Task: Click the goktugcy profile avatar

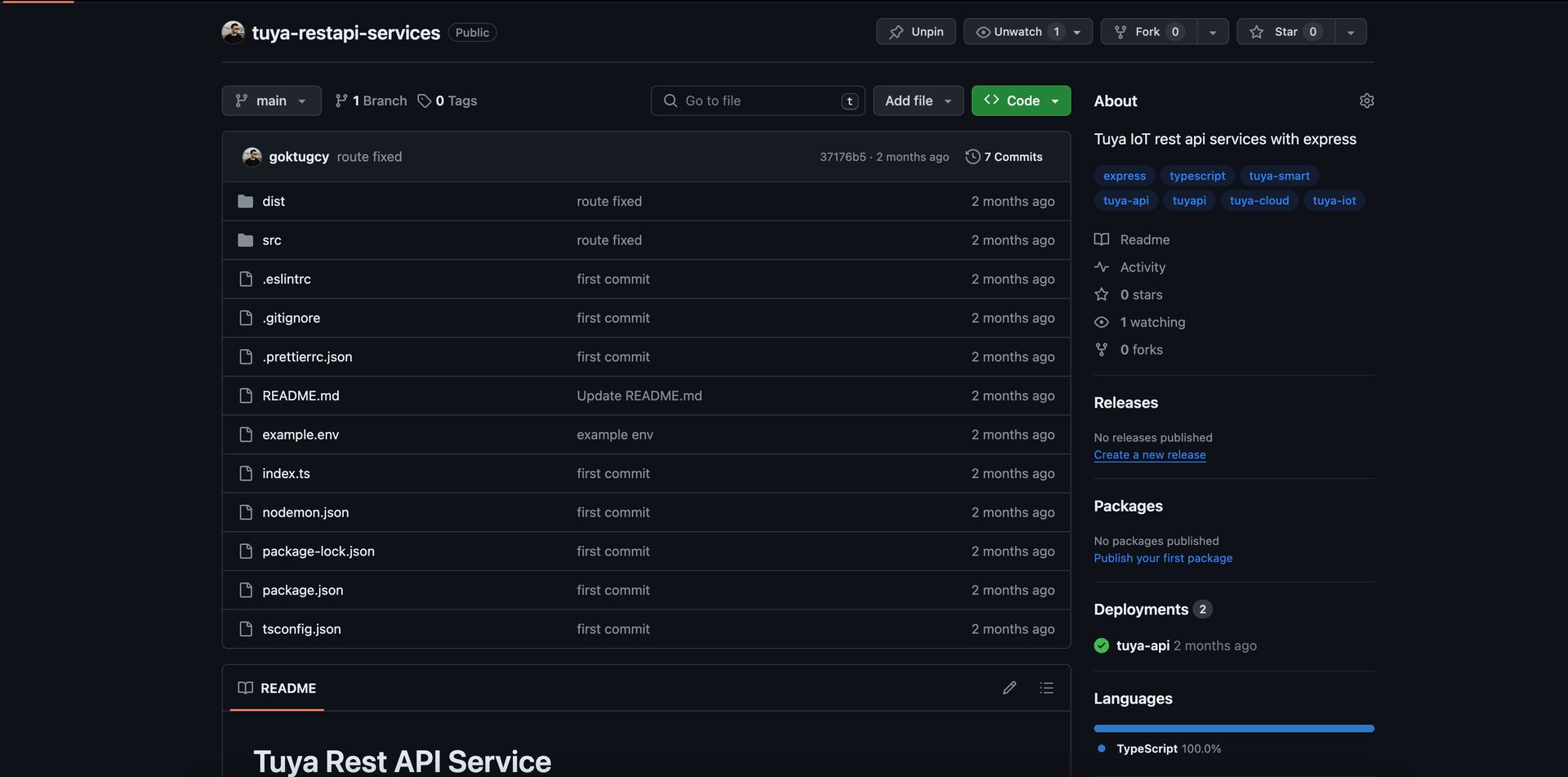Action: coord(252,156)
